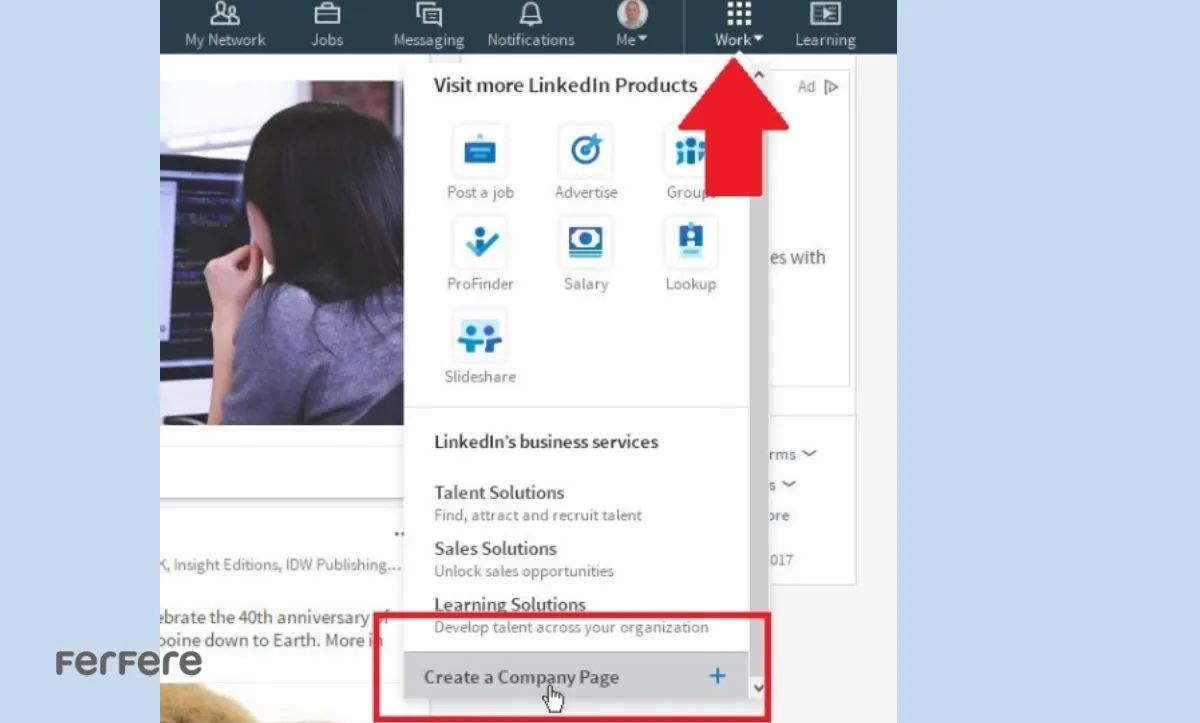The width and height of the screenshot is (1200, 723).
Task: Click the Work panel scrollbar up arrow
Action: tap(758, 74)
